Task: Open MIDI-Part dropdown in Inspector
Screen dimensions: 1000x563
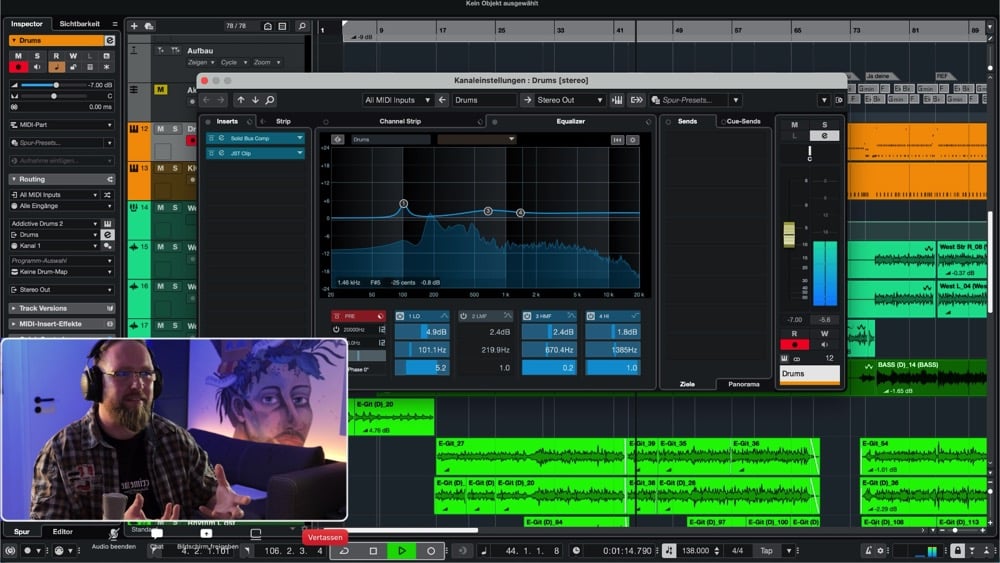Action: (x=62, y=125)
